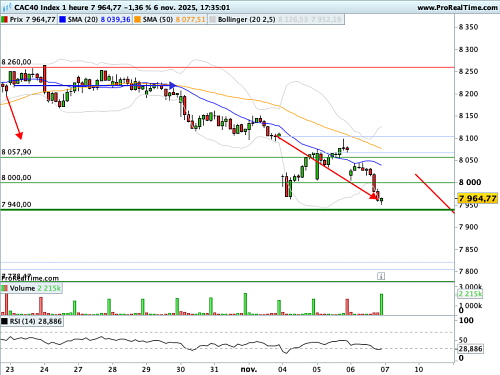Image resolution: width=500 pixels, height=375 pixels.
Task: Click the tall red candle at 24
Action: pos(44,79)
